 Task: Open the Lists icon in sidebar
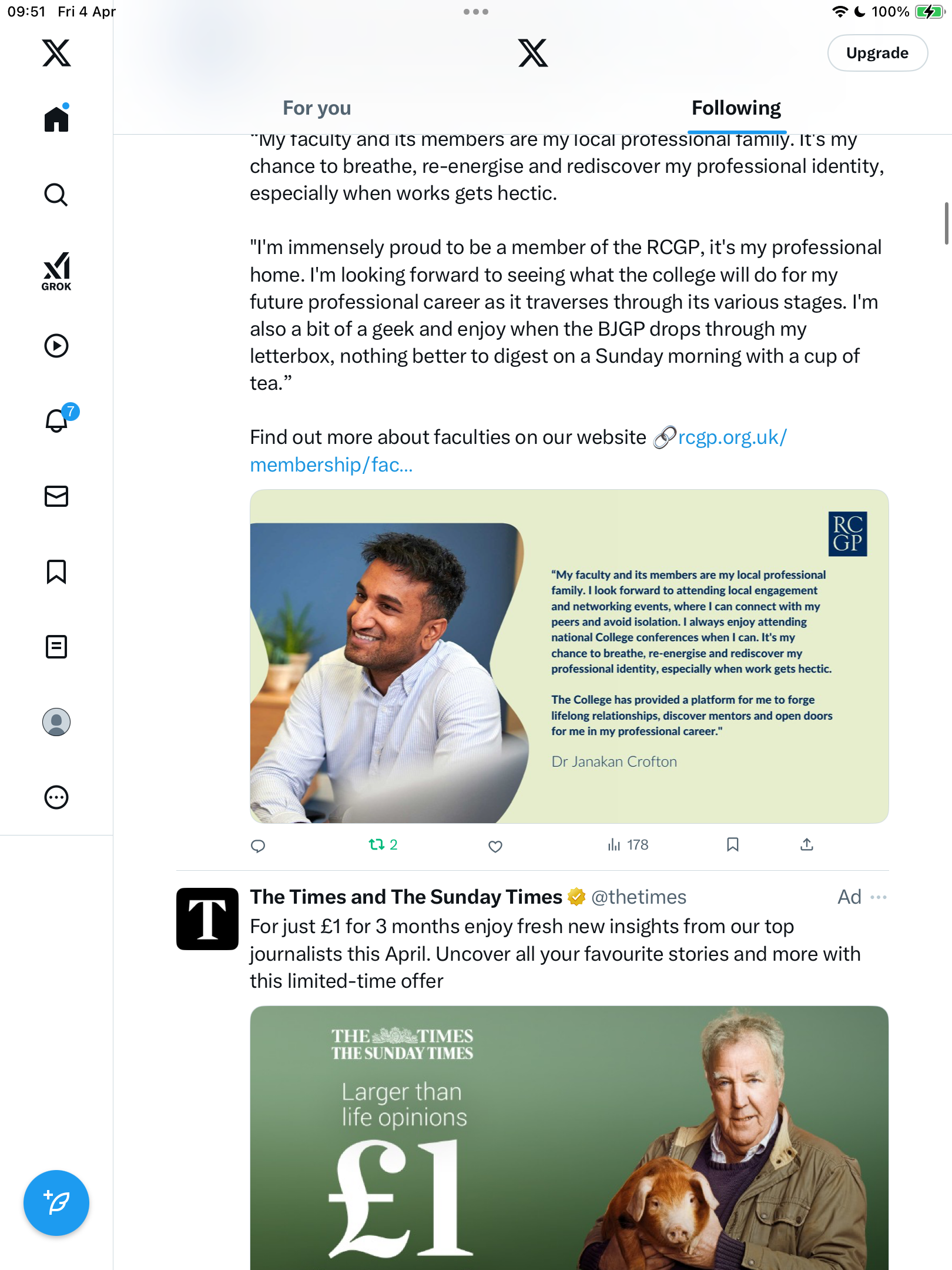point(56,647)
